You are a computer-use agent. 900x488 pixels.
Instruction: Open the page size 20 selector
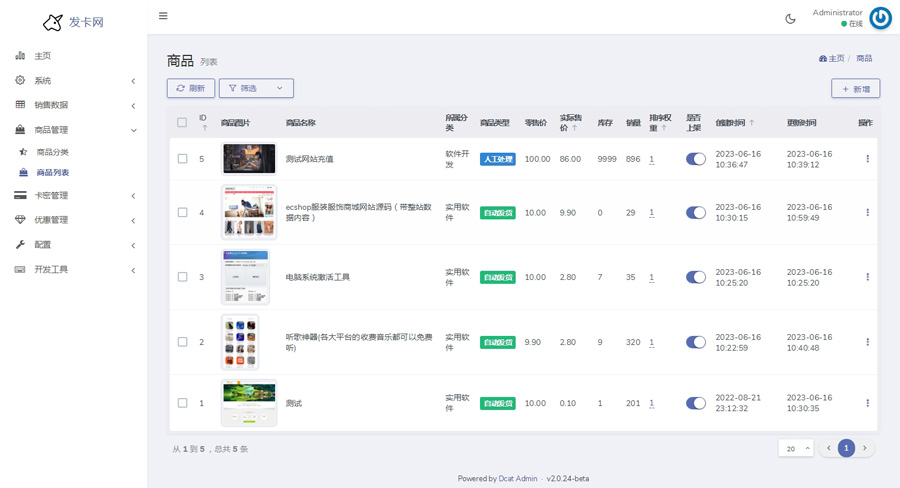[x=796, y=448]
